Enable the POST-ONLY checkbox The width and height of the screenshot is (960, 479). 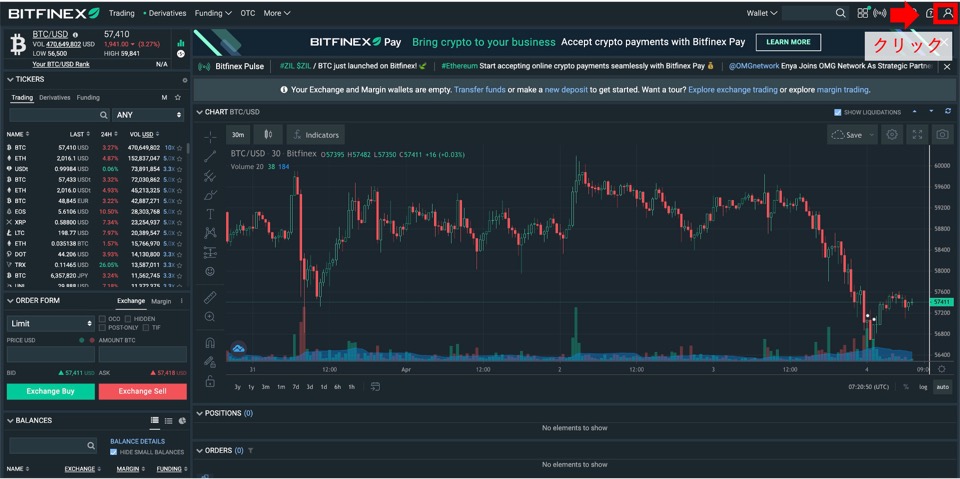102,328
